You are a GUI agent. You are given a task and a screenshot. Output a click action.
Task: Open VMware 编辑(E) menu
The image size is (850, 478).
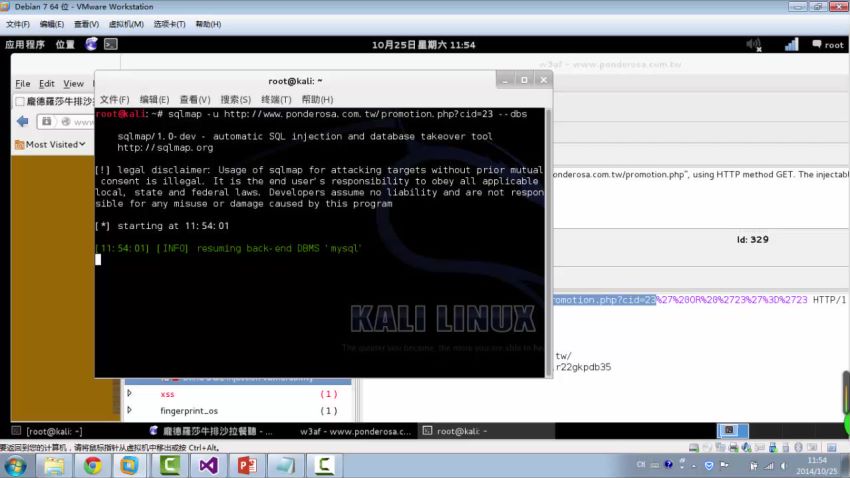51,24
